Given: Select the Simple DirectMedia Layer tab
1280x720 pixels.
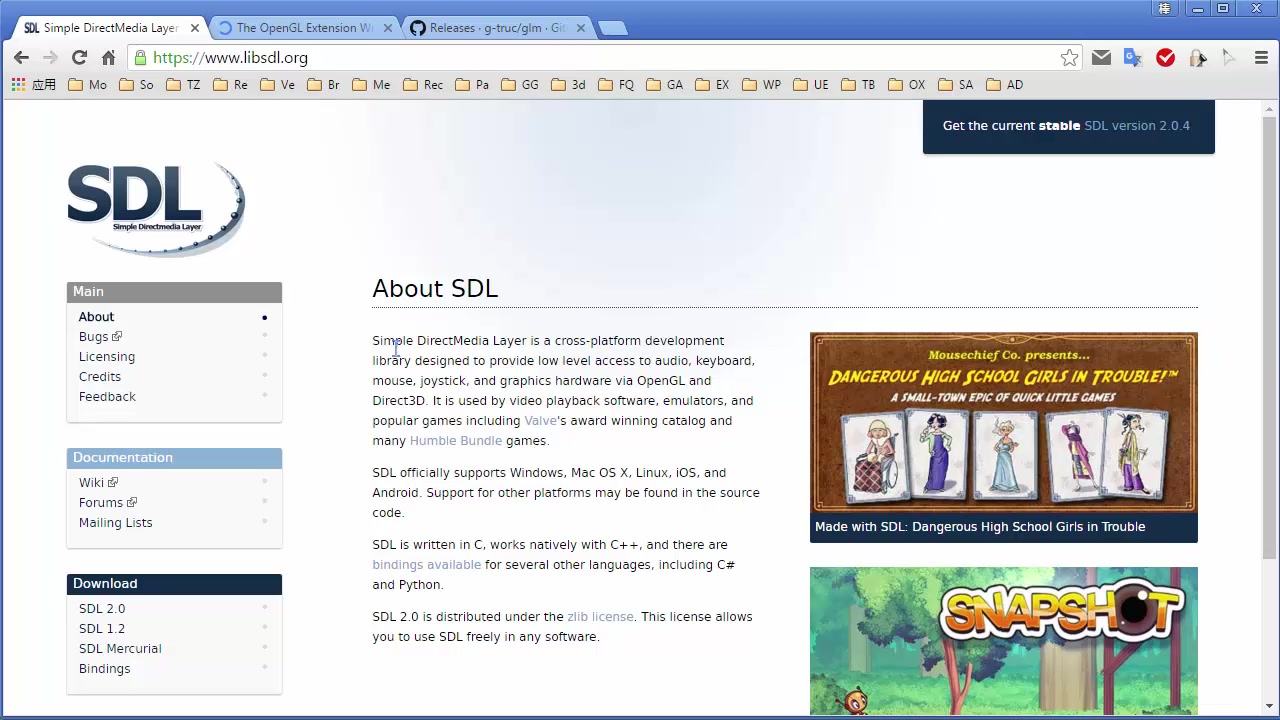Looking at the screenshot, I should (x=110, y=28).
